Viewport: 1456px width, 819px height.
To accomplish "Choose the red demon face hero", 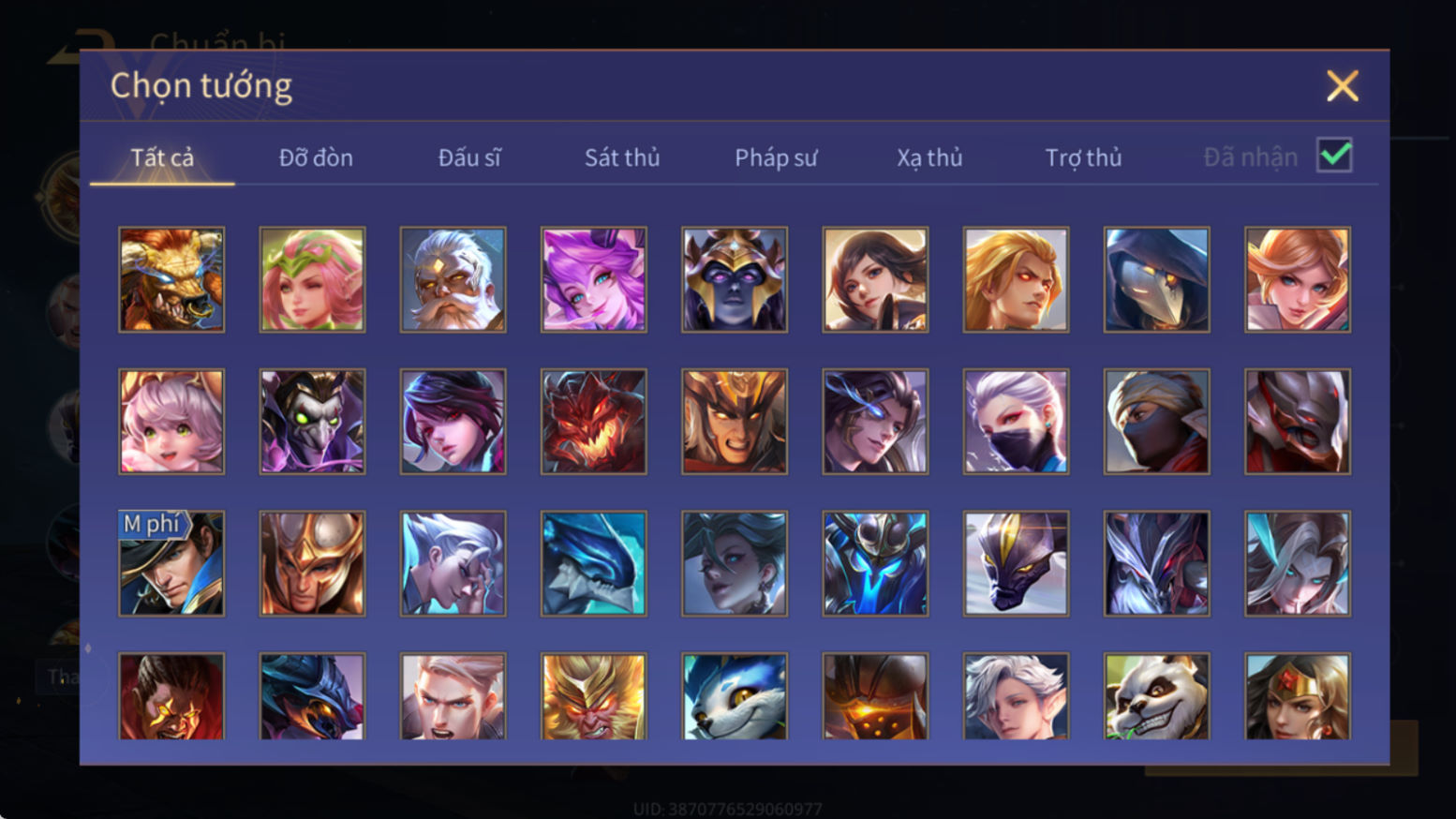I will (x=594, y=421).
